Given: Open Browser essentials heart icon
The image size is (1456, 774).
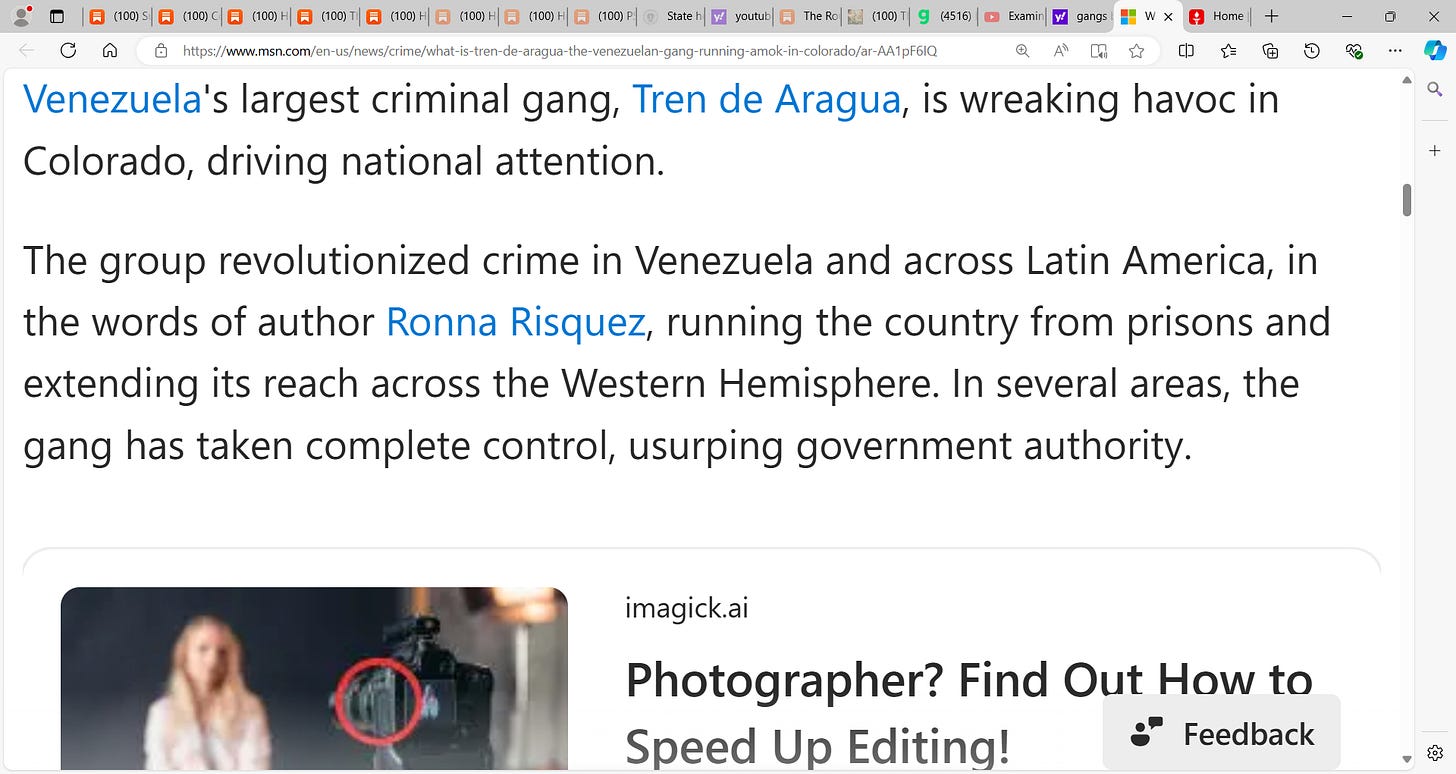Looking at the screenshot, I should click(1354, 51).
